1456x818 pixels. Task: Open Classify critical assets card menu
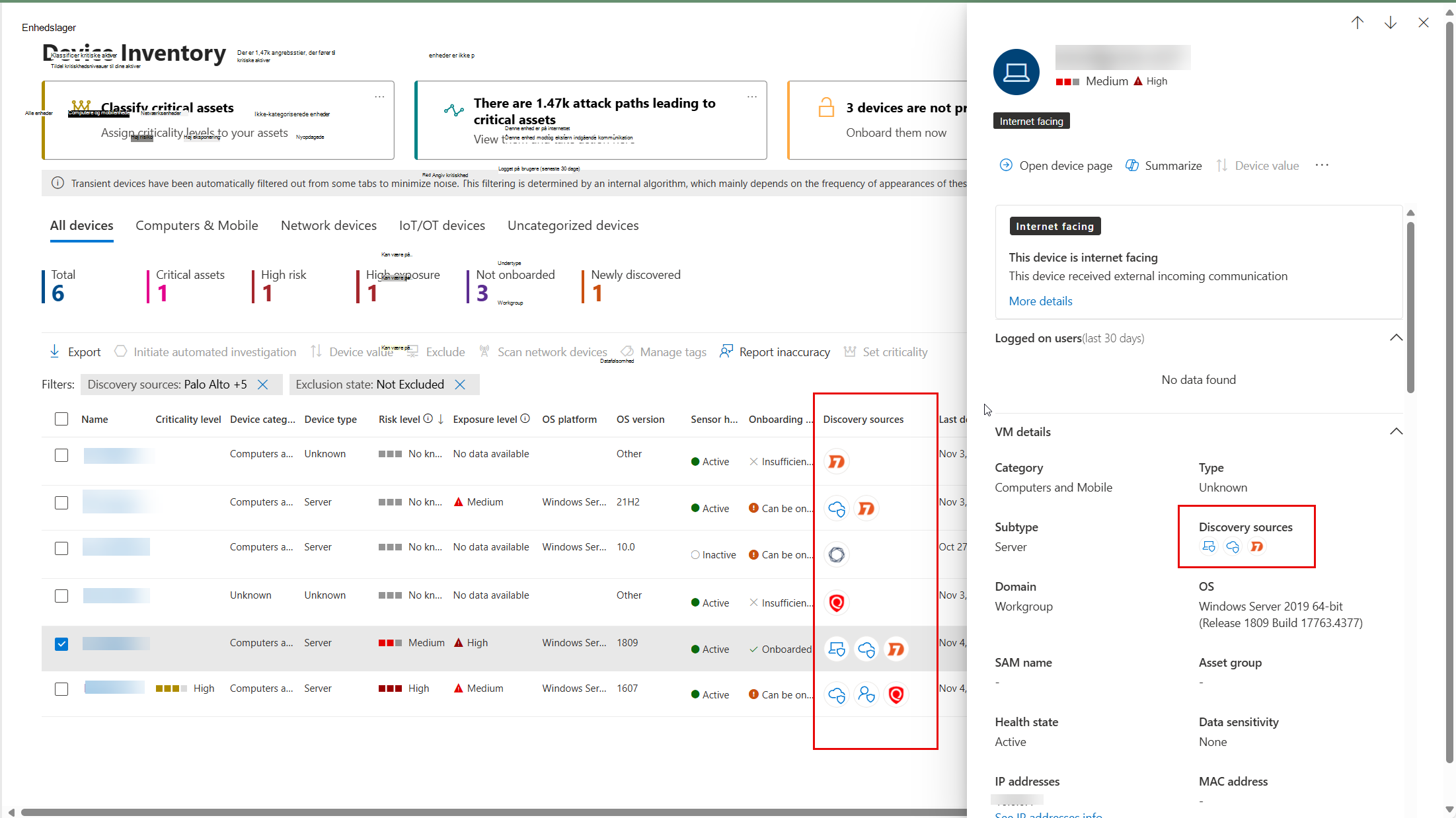379,96
